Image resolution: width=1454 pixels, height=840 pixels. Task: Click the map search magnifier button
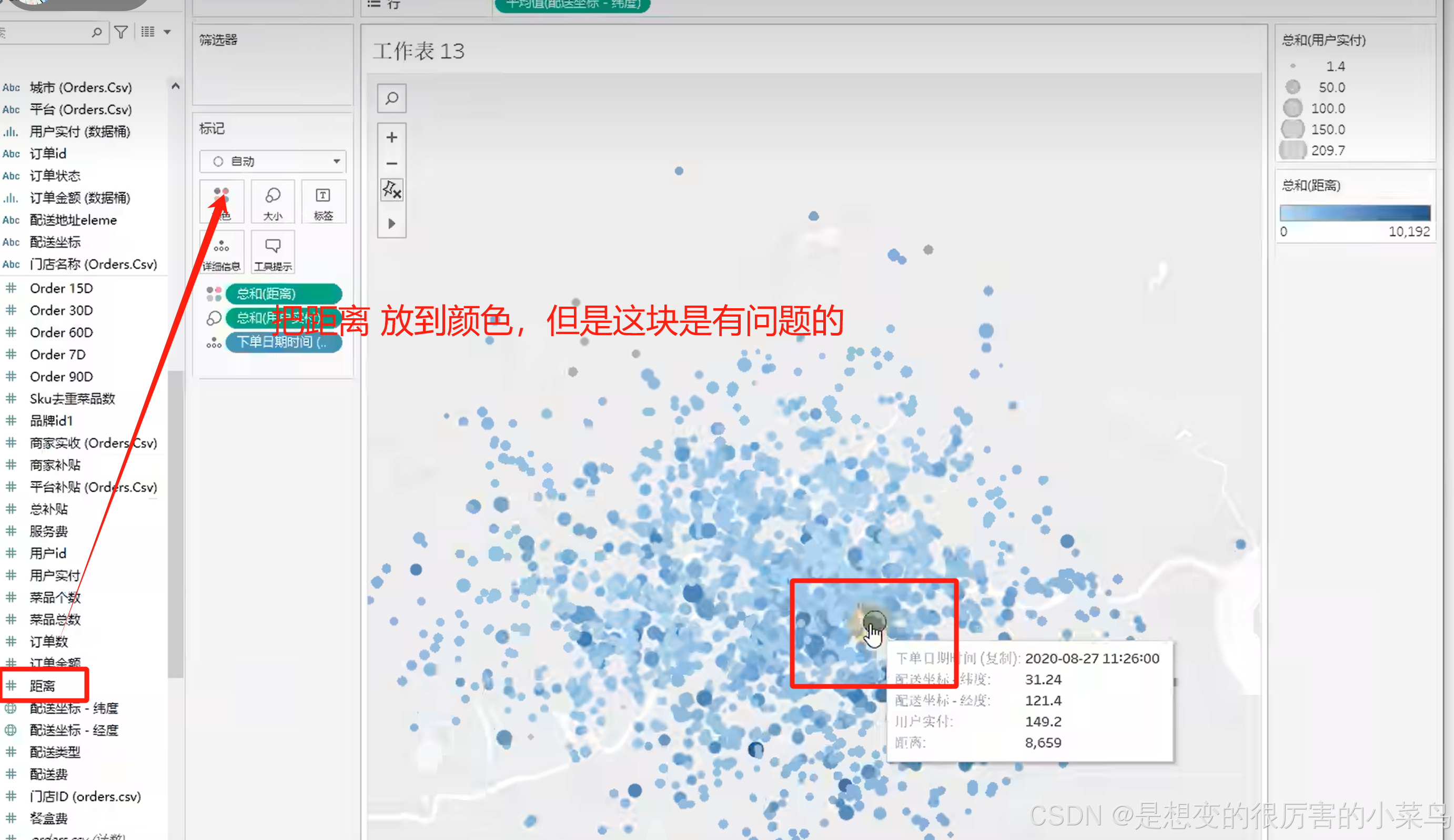tap(392, 98)
